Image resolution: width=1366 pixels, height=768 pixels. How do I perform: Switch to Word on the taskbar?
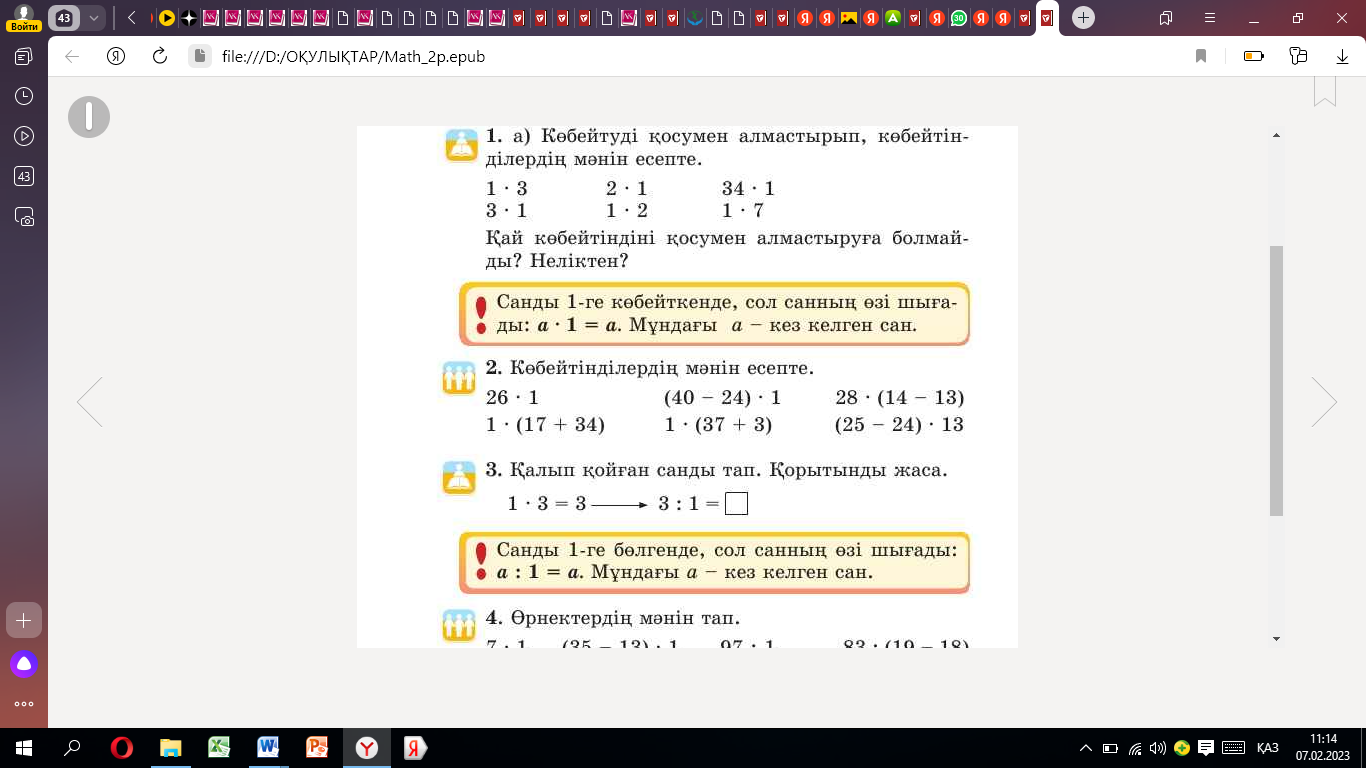(x=268, y=748)
